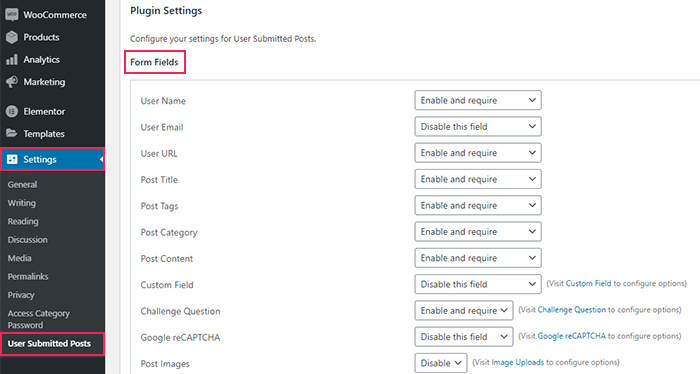The image size is (700, 374).
Task: Open the Discussion settings submenu
Action: pos(27,240)
